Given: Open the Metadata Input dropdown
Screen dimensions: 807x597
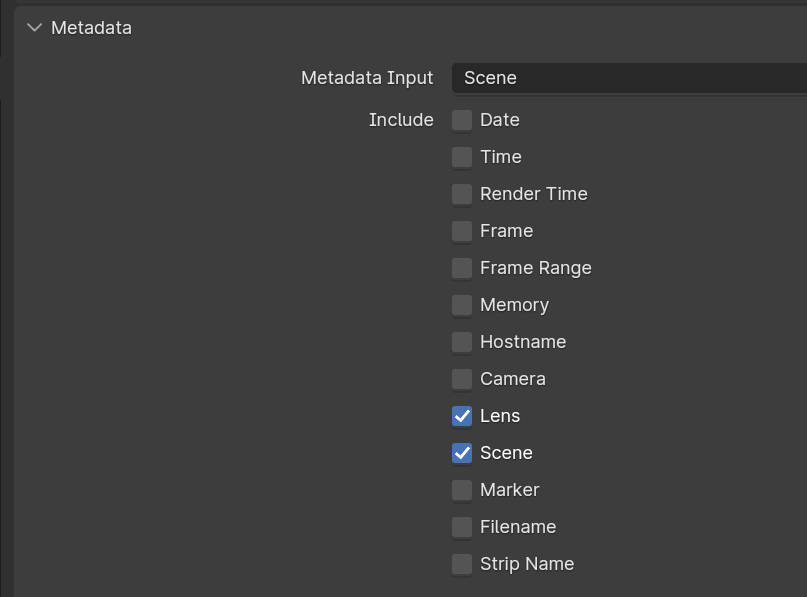Looking at the screenshot, I should click(629, 78).
